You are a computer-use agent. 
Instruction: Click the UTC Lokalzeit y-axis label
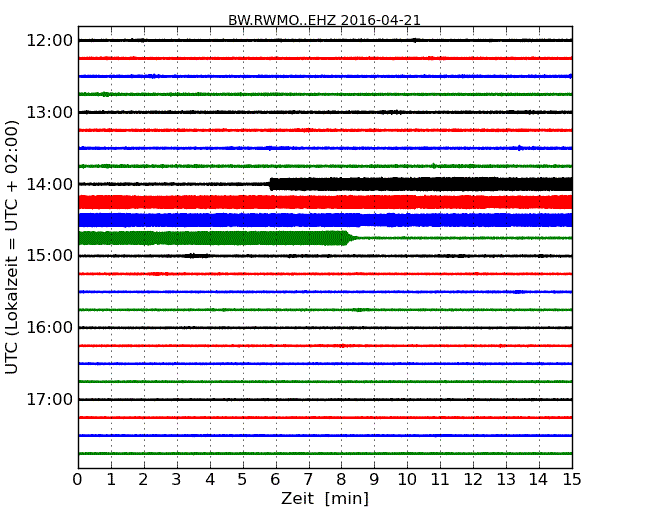pyautogui.click(x=12, y=247)
